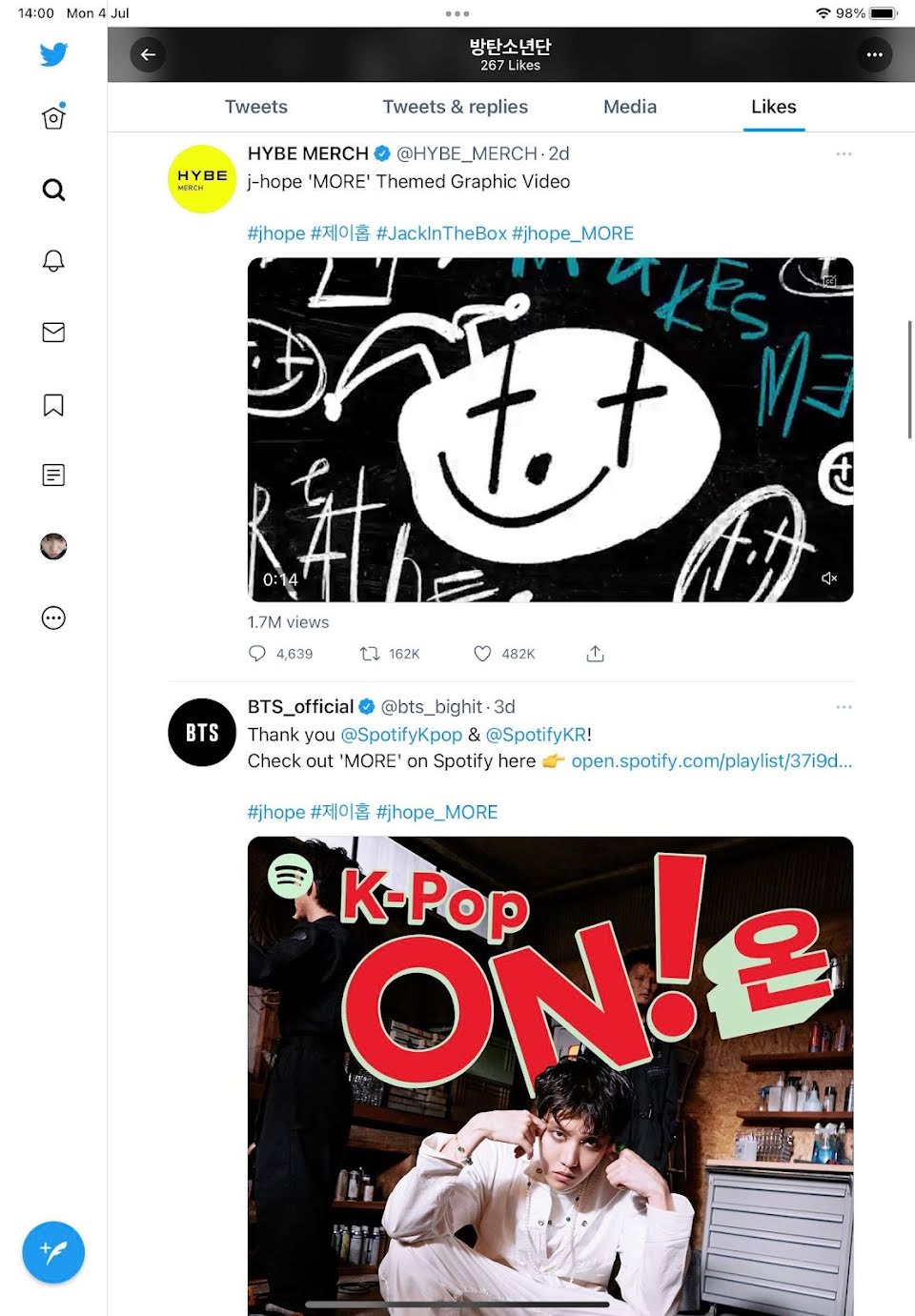Unmute the HYBE MERCH video

[x=829, y=578]
